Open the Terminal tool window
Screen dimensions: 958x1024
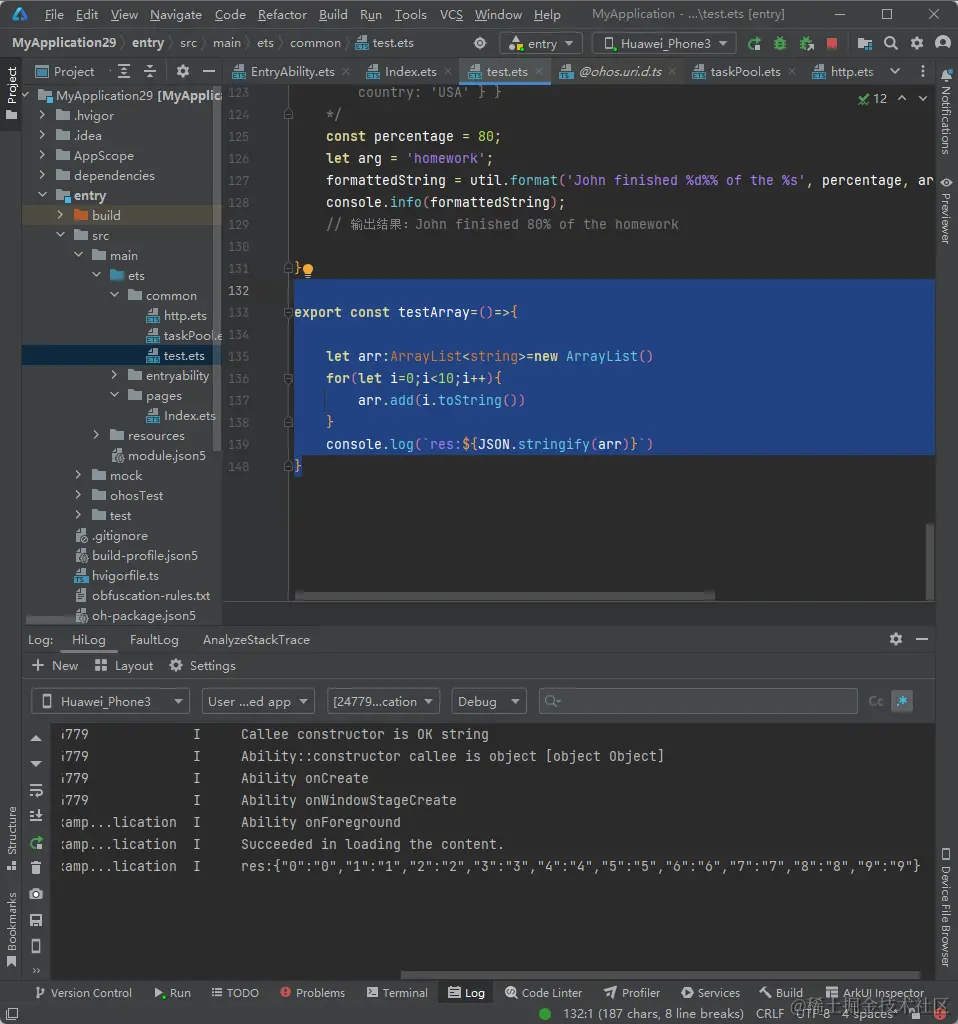pyautogui.click(x=395, y=992)
